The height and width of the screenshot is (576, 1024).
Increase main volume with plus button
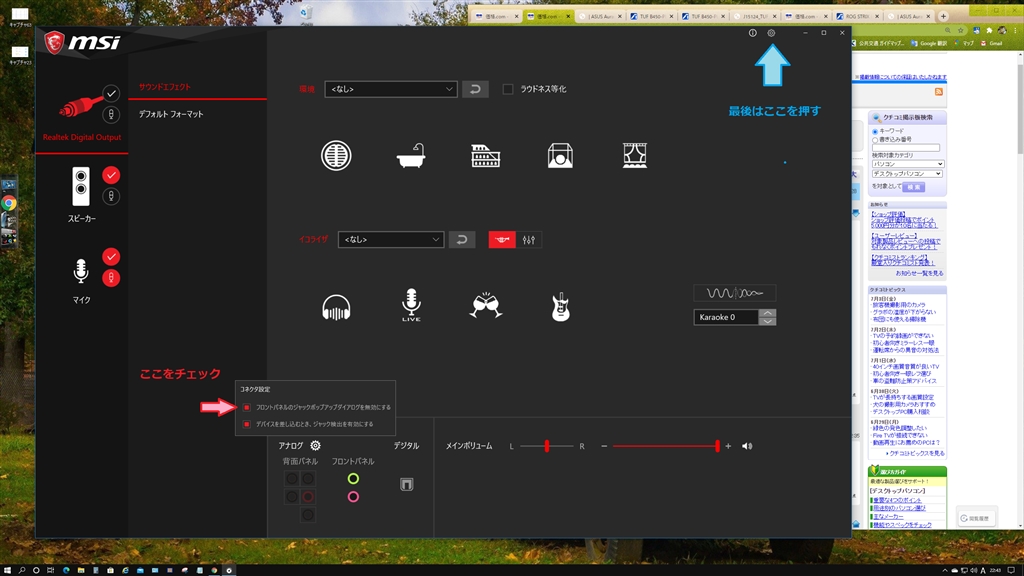(x=728, y=446)
